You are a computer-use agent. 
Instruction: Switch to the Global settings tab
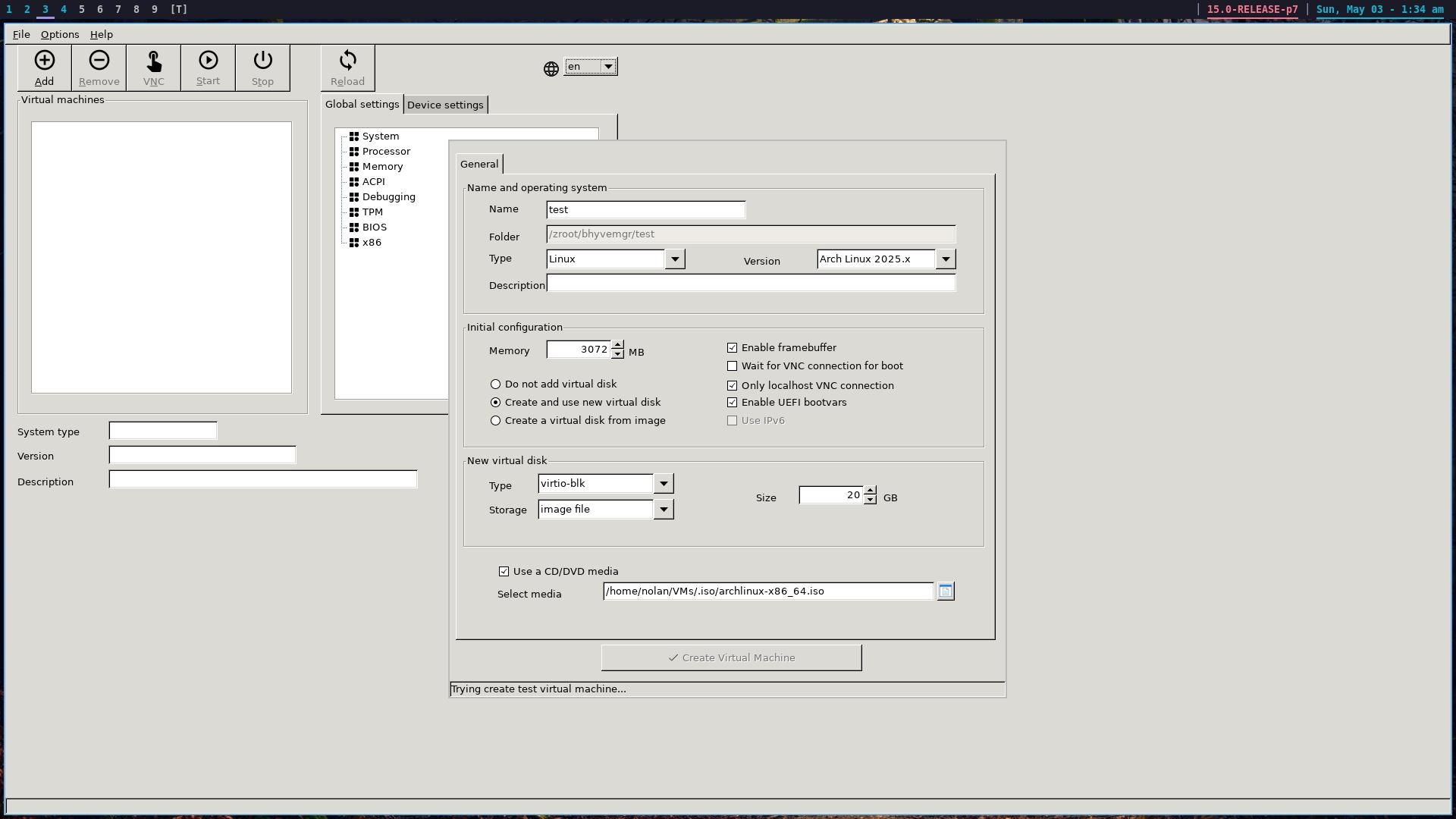(362, 105)
